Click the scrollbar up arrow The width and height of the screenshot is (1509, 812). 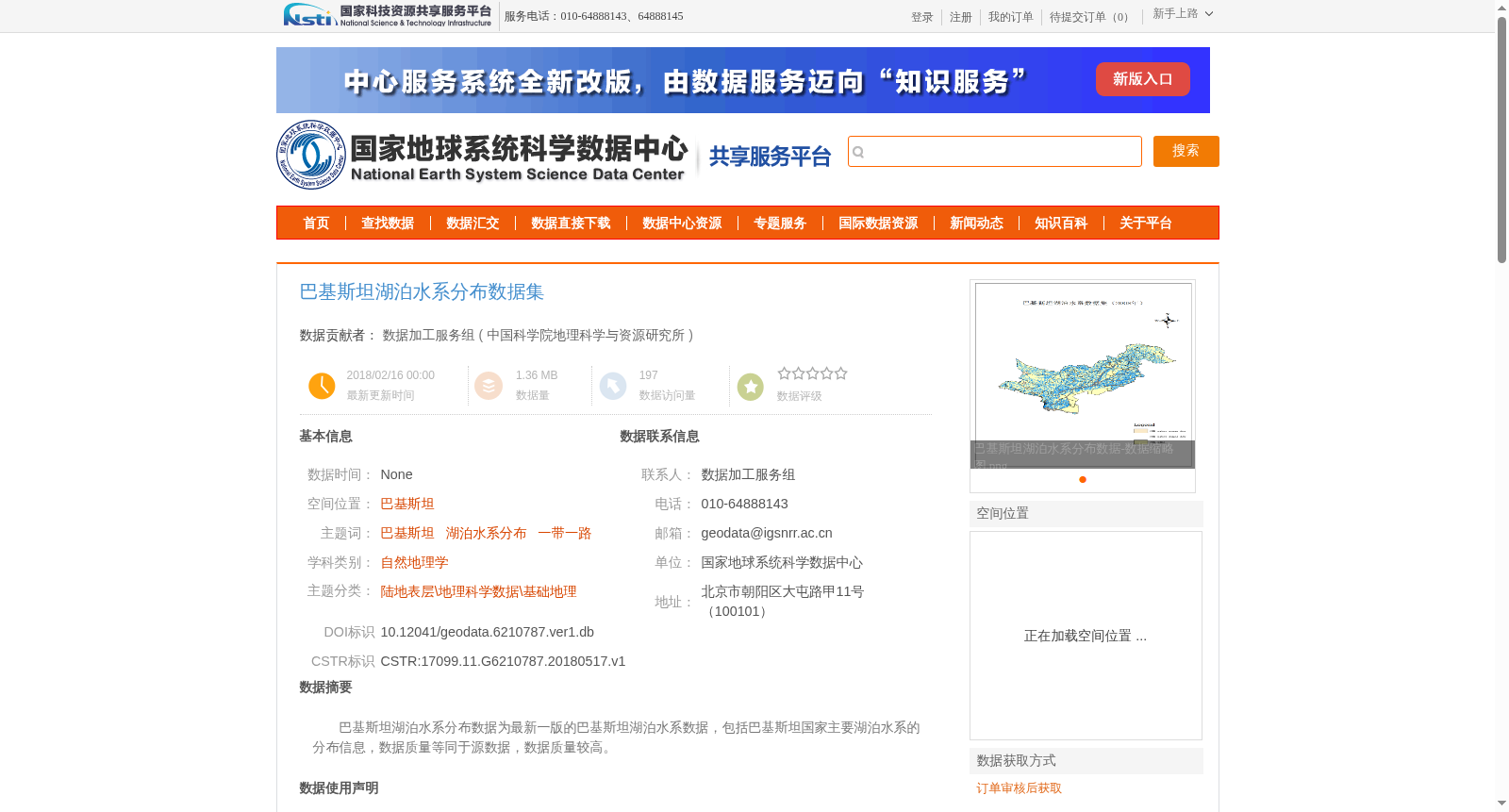pyautogui.click(x=1501, y=8)
